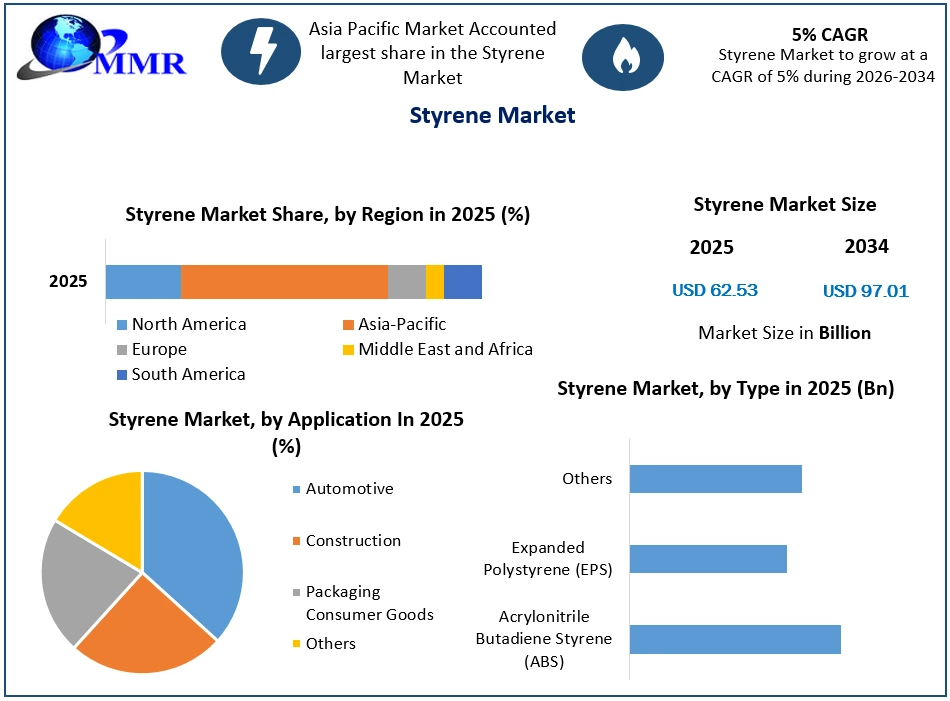The width and height of the screenshot is (950, 701).
Task: Click the "5% CAGR" heading
Action: click(x=829, y=35)
